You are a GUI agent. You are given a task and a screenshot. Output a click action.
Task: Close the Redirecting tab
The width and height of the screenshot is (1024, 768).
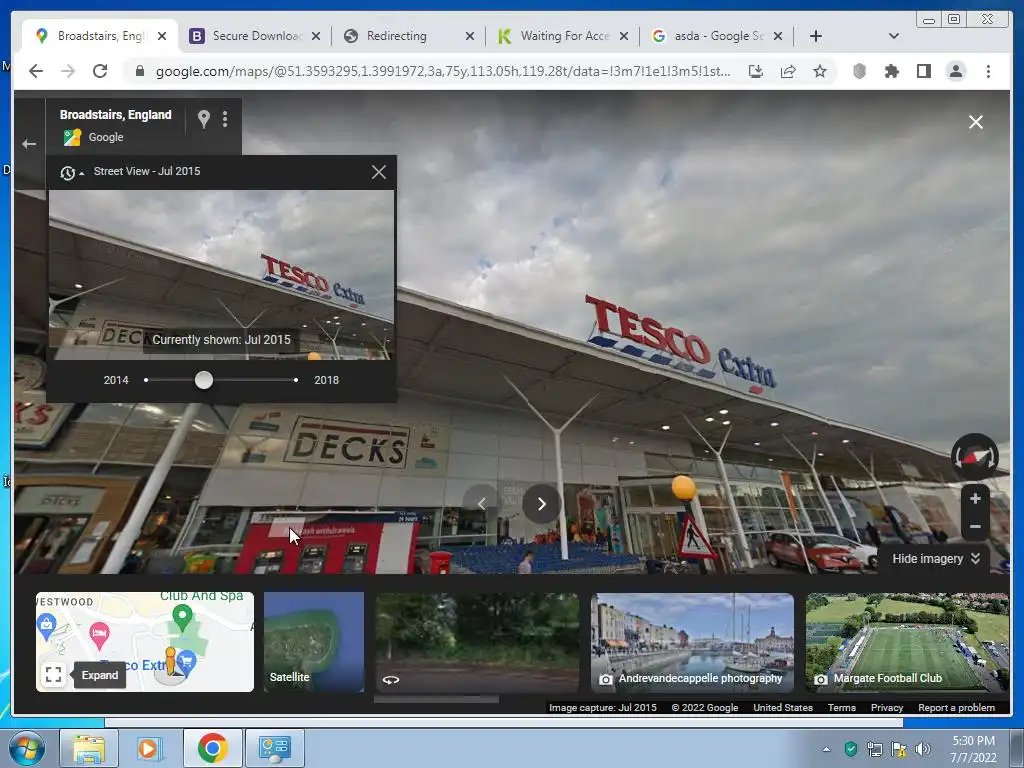tap(470, 36)
